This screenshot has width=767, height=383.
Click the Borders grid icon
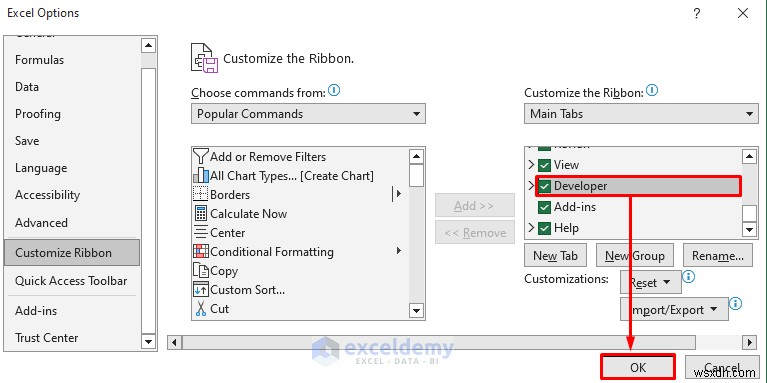pos(201,195)
